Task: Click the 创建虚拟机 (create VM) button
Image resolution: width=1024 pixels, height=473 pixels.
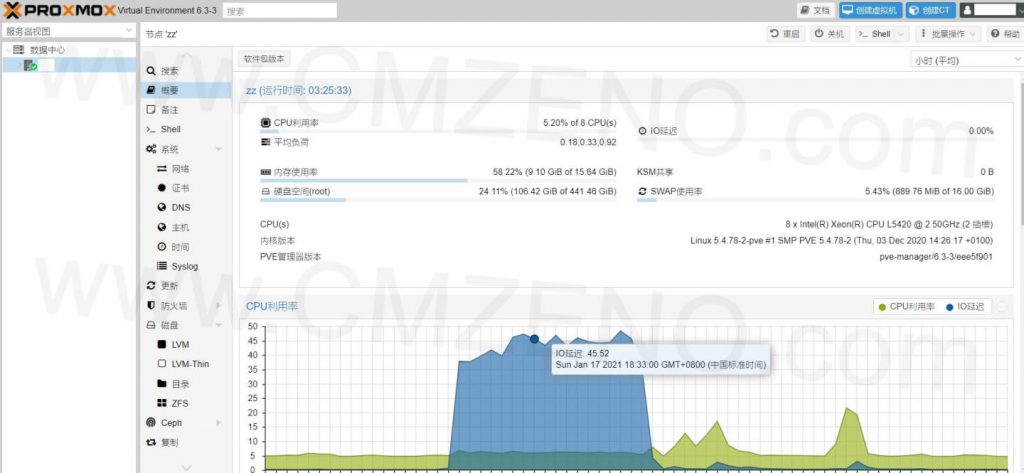Action: tap(868, 10)
